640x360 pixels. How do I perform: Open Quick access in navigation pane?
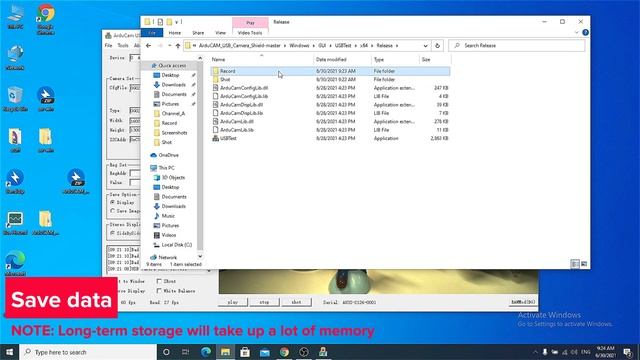(x=172, y=66)
